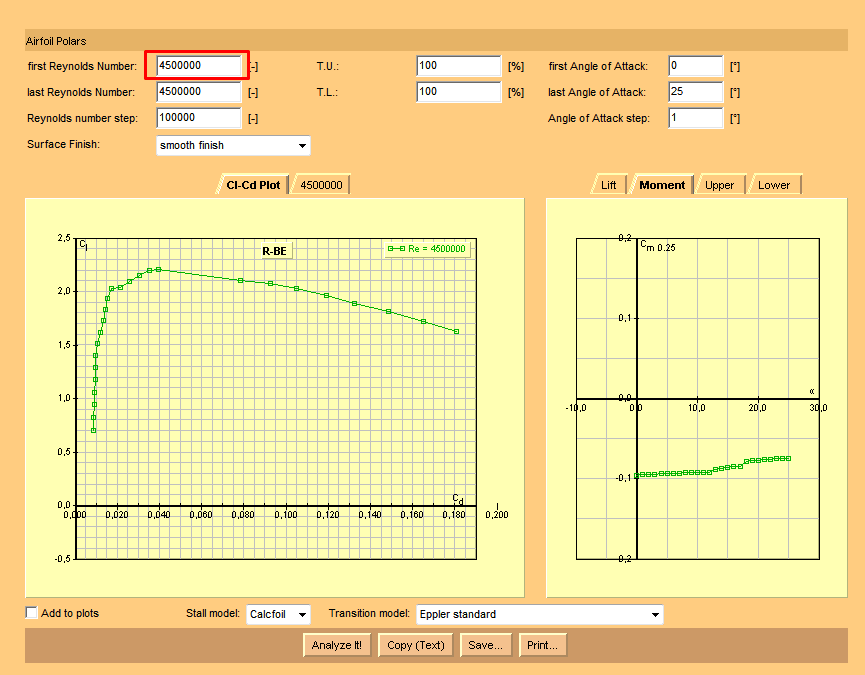Image resolution: width=865 pixels, height=675 pixels.
Task: Open the Upper tab
Action: (x=719, y=185)
